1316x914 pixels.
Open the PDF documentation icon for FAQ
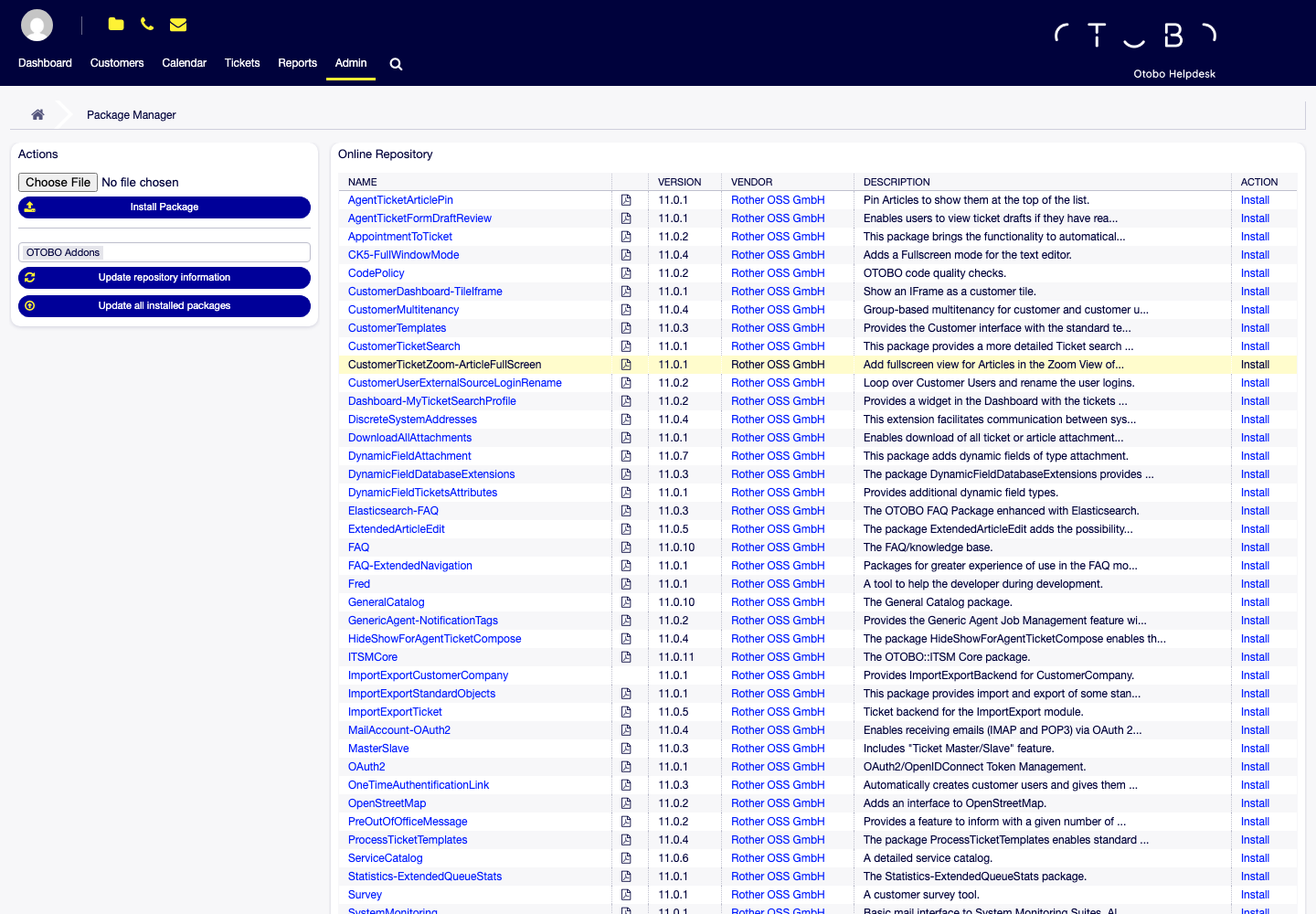[626, 547]
